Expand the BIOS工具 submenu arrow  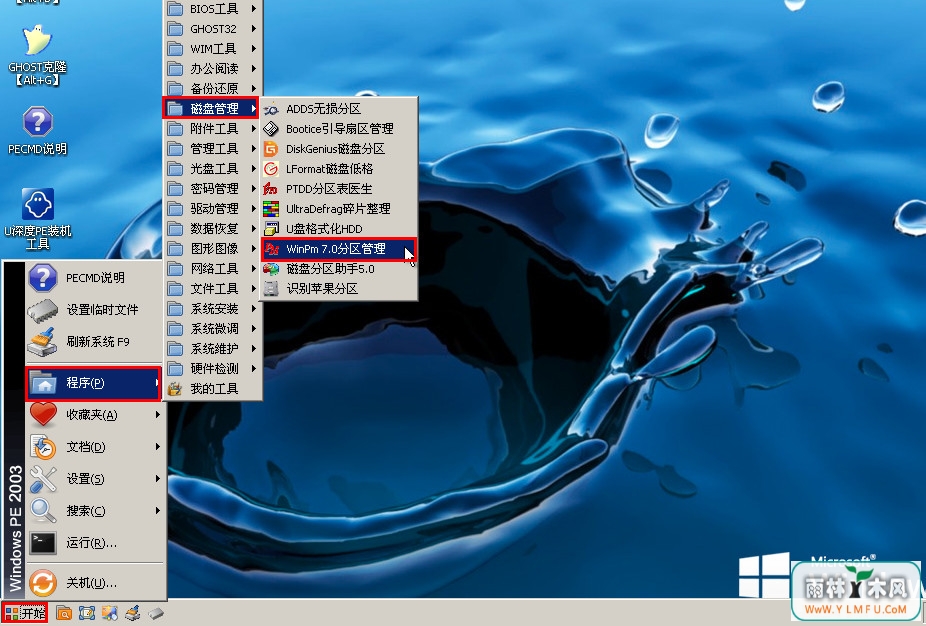pos(253,9)
